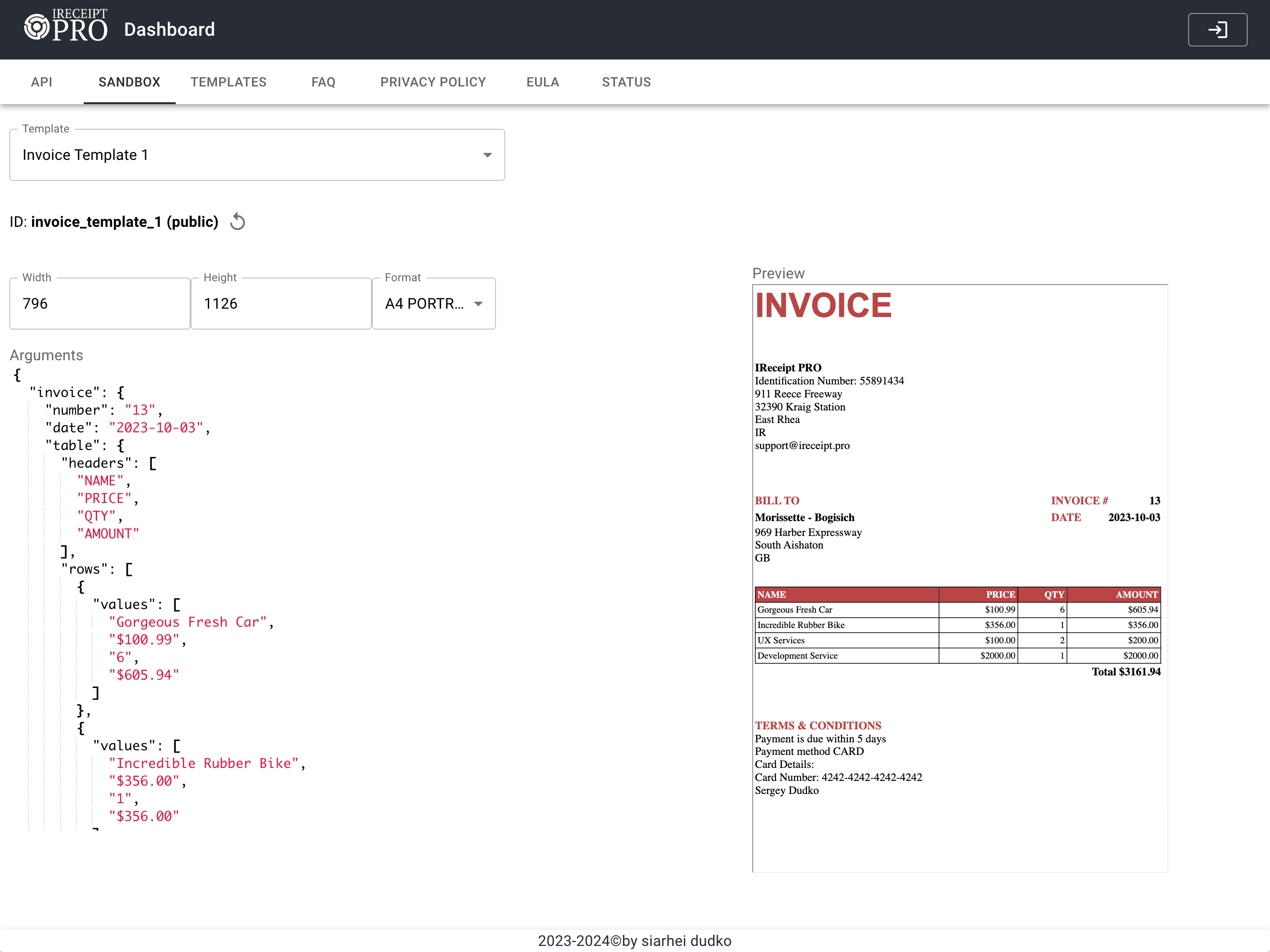Click the "rows" key in arguments

pyautogui.click(x=85, y=569)
